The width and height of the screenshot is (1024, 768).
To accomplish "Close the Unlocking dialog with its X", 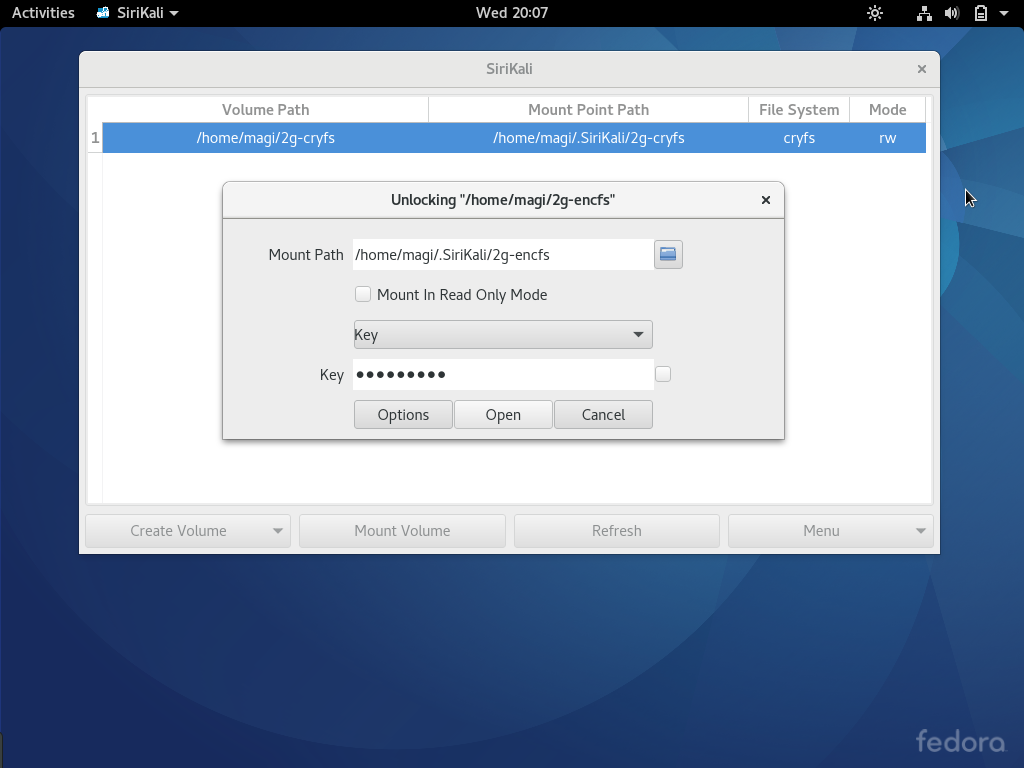I will coord(766,200).
